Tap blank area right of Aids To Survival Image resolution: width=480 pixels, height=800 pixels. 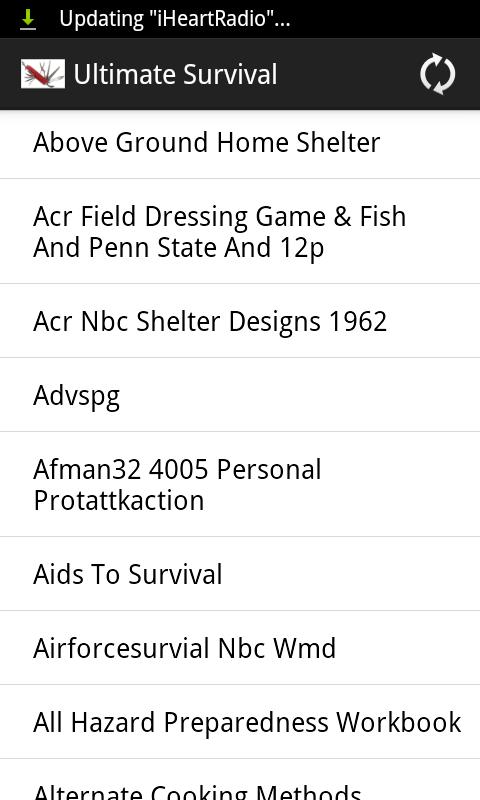(351, 574)
